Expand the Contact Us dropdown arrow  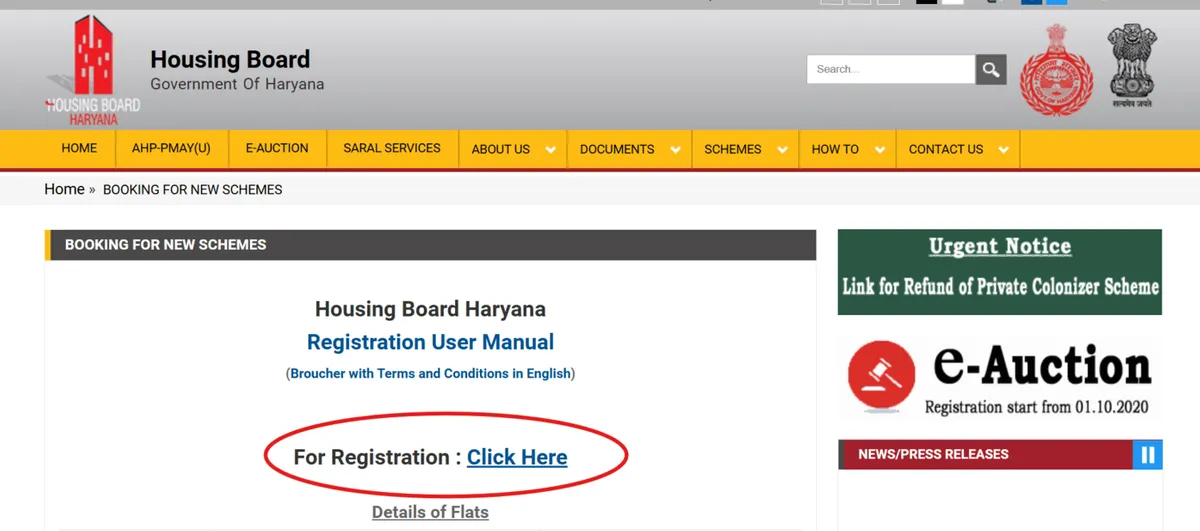point(1003,150)
